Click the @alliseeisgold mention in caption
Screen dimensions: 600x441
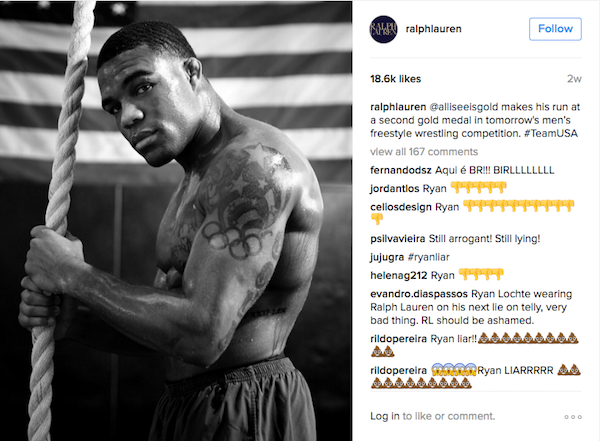click(464, 107)
